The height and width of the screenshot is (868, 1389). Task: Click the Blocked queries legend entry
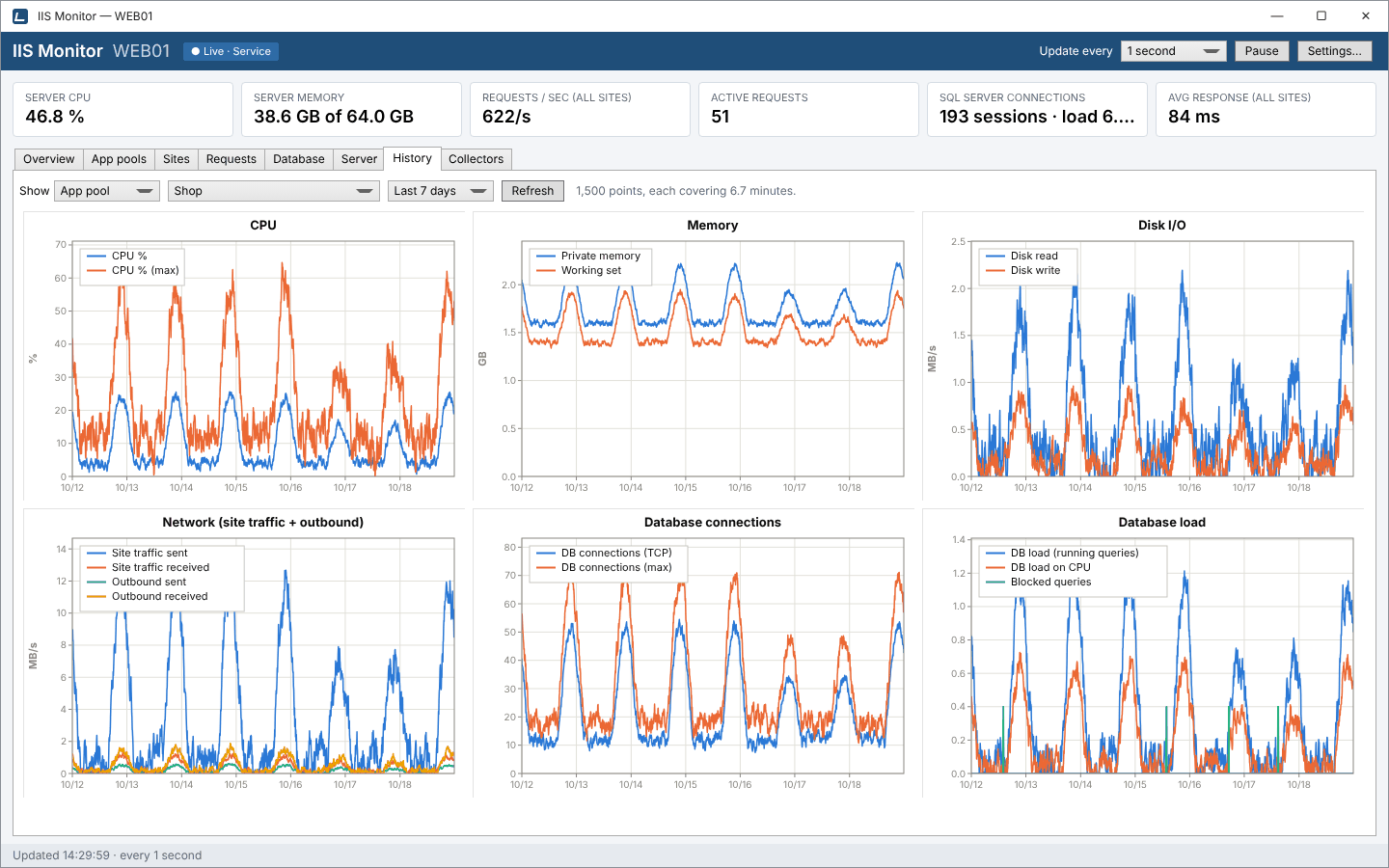(1038, 582)
